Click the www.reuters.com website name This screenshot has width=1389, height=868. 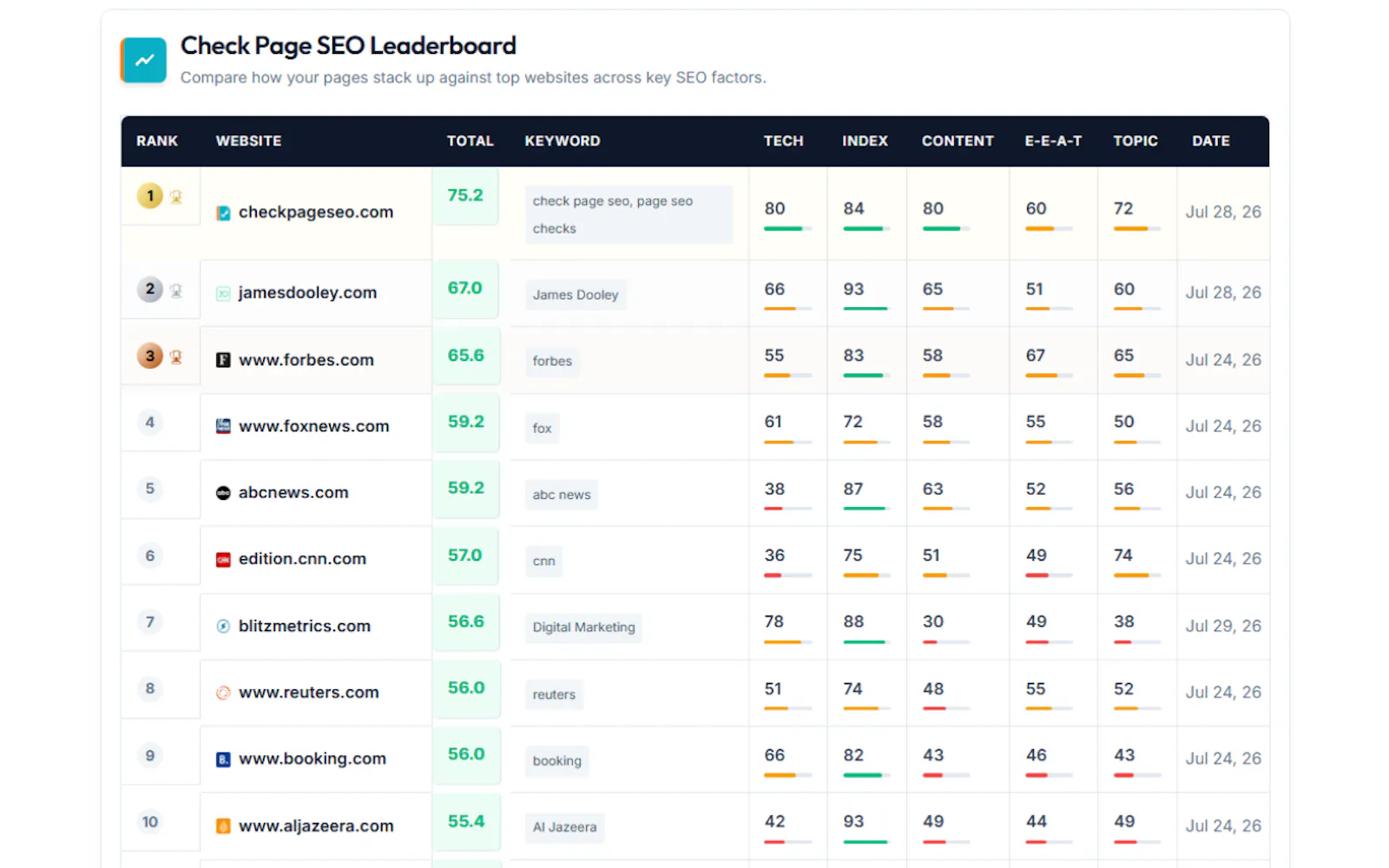(309, 693)
